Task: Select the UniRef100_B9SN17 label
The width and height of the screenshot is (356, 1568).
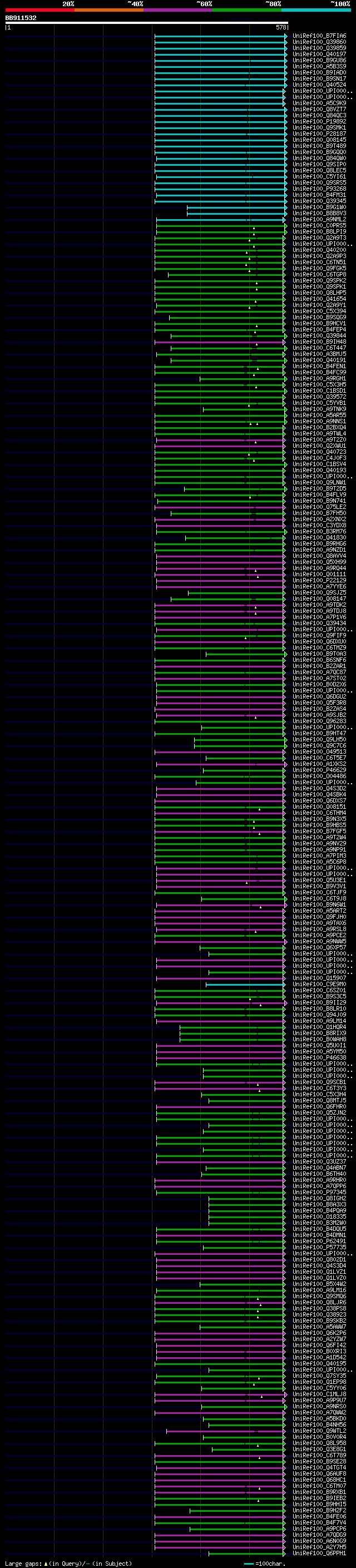Action: 319,78
